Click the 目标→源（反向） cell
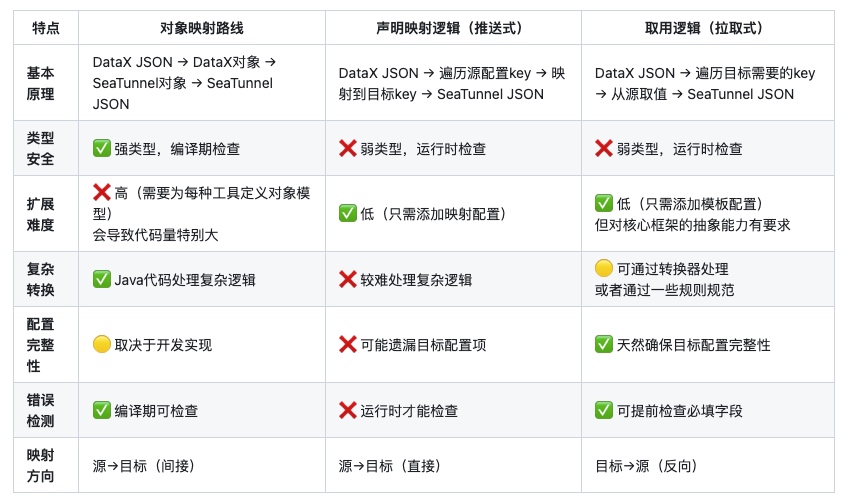Screen dimensions: 849x497 (646, 466)
